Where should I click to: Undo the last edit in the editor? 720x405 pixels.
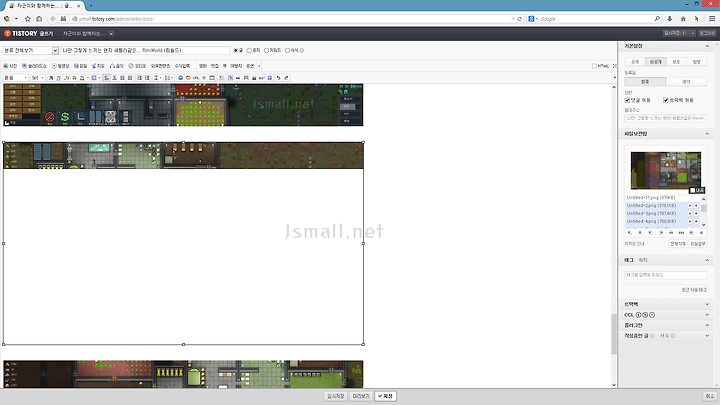click(278, 78)
